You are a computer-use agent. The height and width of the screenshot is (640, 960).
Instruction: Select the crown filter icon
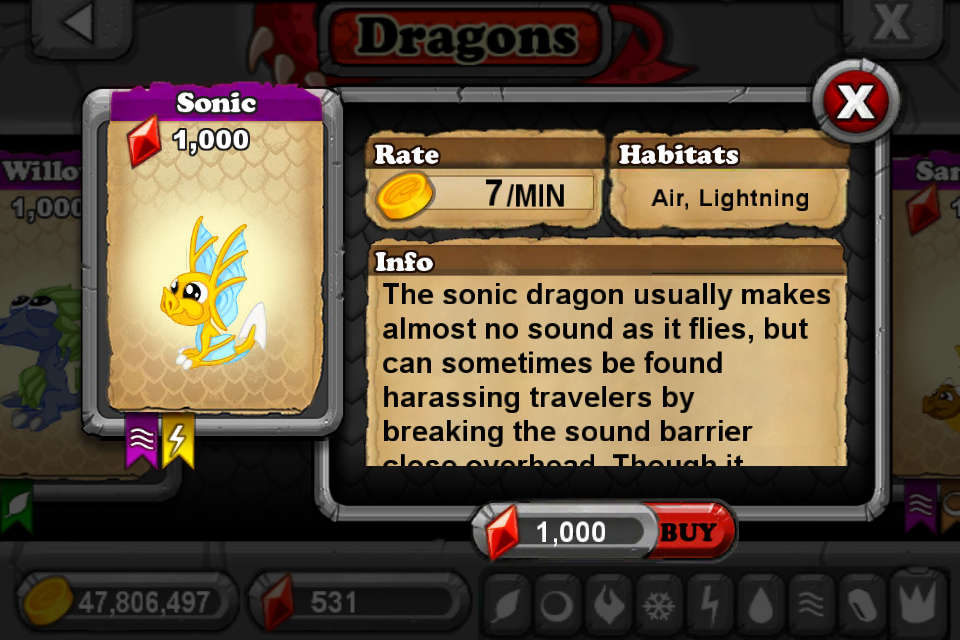(x=916, y=602)
